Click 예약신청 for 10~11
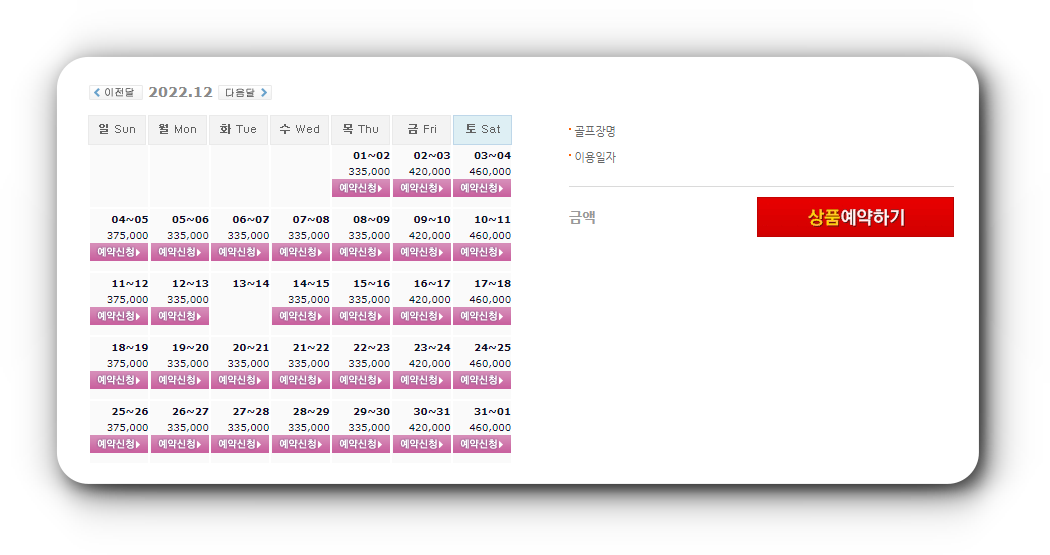Image resolution: width=1050 pixels, height=555 pixels. [482, 252]
